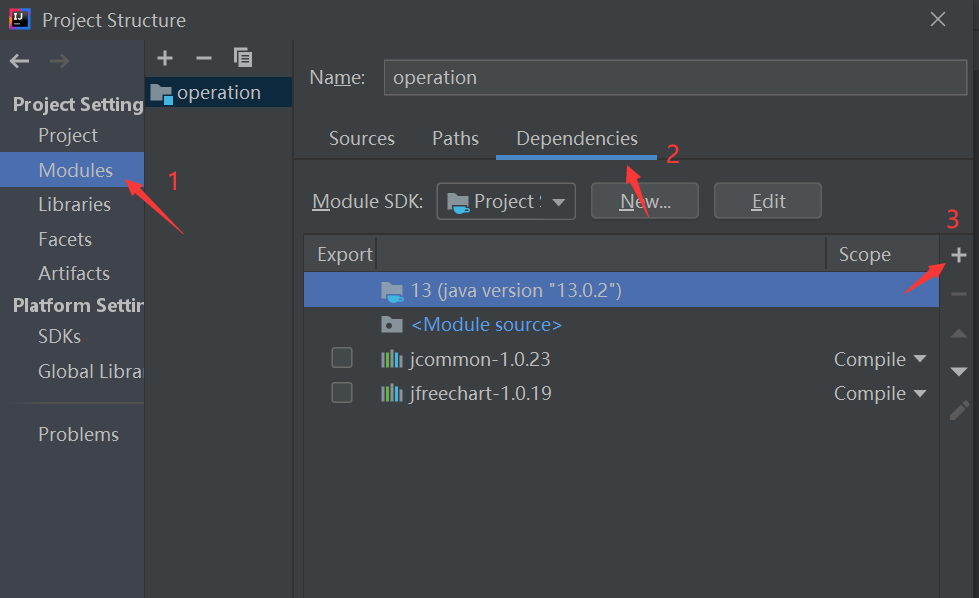Click the New... SDK button
979x598 pixels.
tap(644, 201)
